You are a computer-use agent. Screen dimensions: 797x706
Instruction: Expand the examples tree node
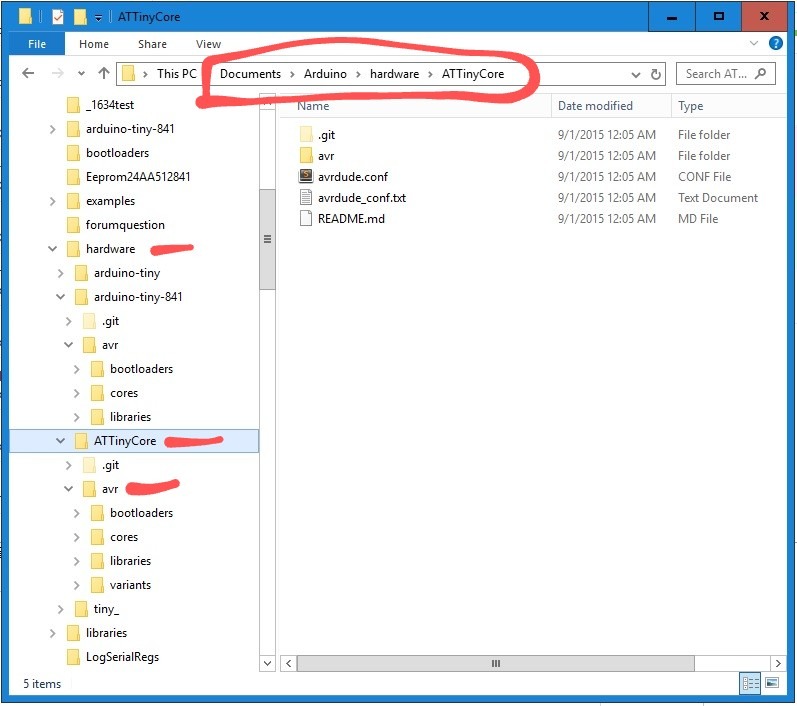pos(52,201)
